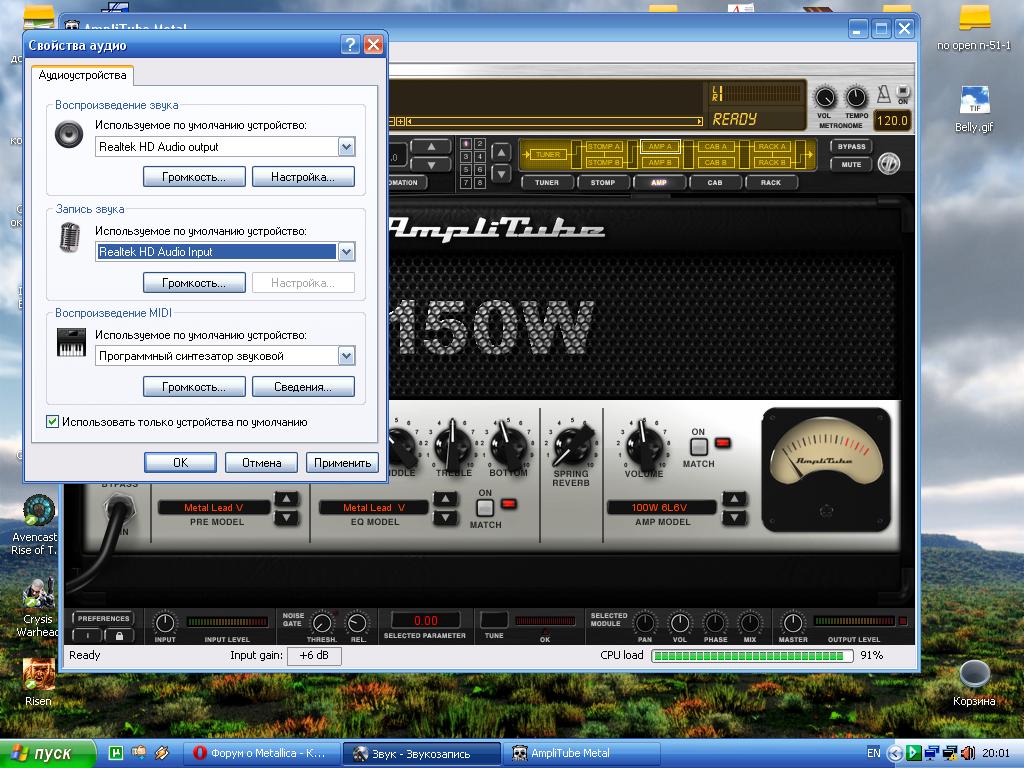
Task: Expand the Realtek HD Audio output dropdown
Action: [346, 147]
